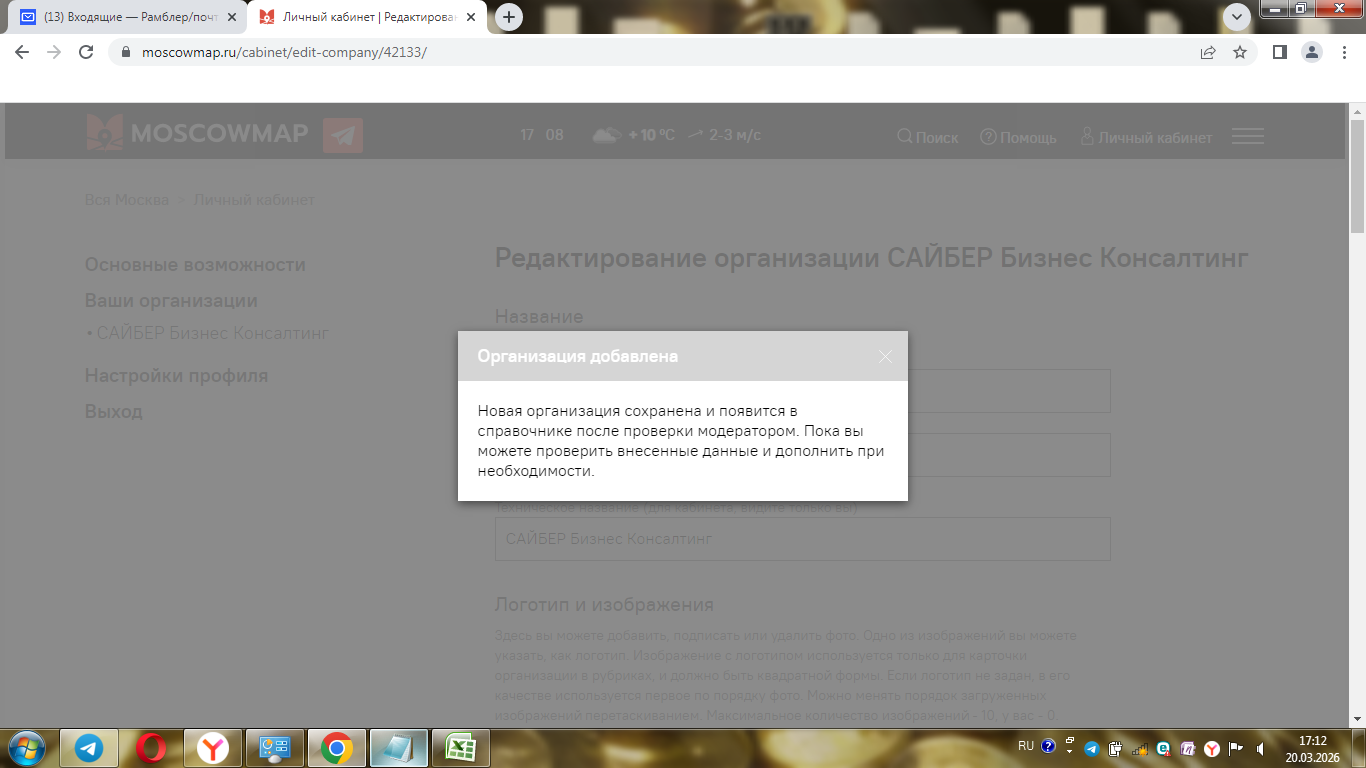
Task: Open the notepad app taskbar icon
Action: pyautogui.click(x=399, y=747)
